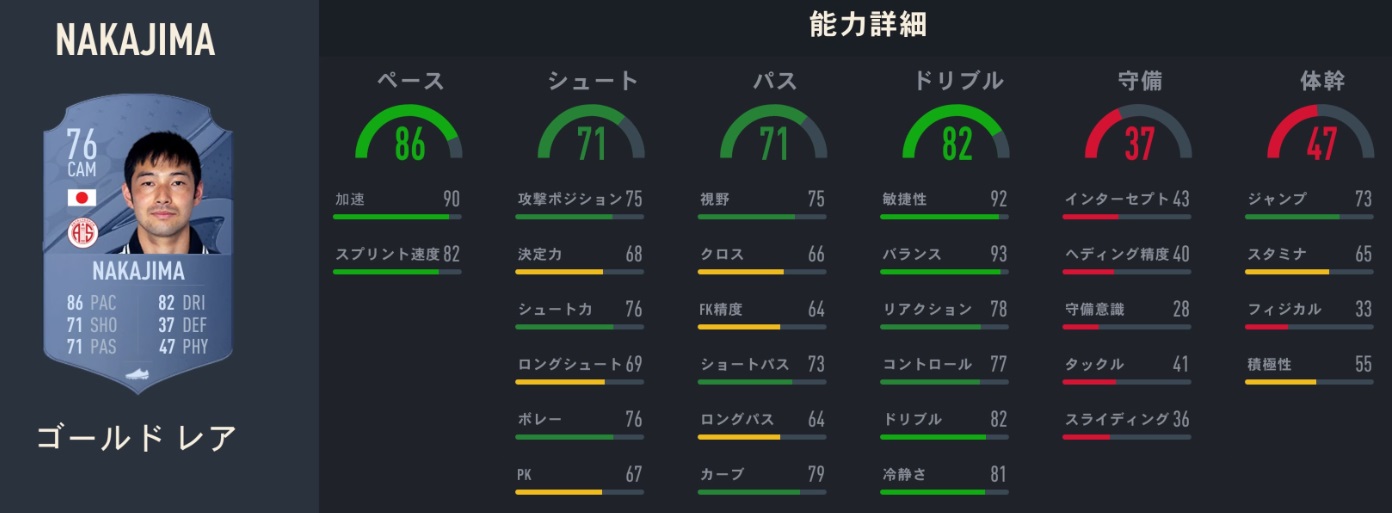Click the Japan flag on the player card
The height and width of the screenshot is (513, 1392).
tap(82, 198)
